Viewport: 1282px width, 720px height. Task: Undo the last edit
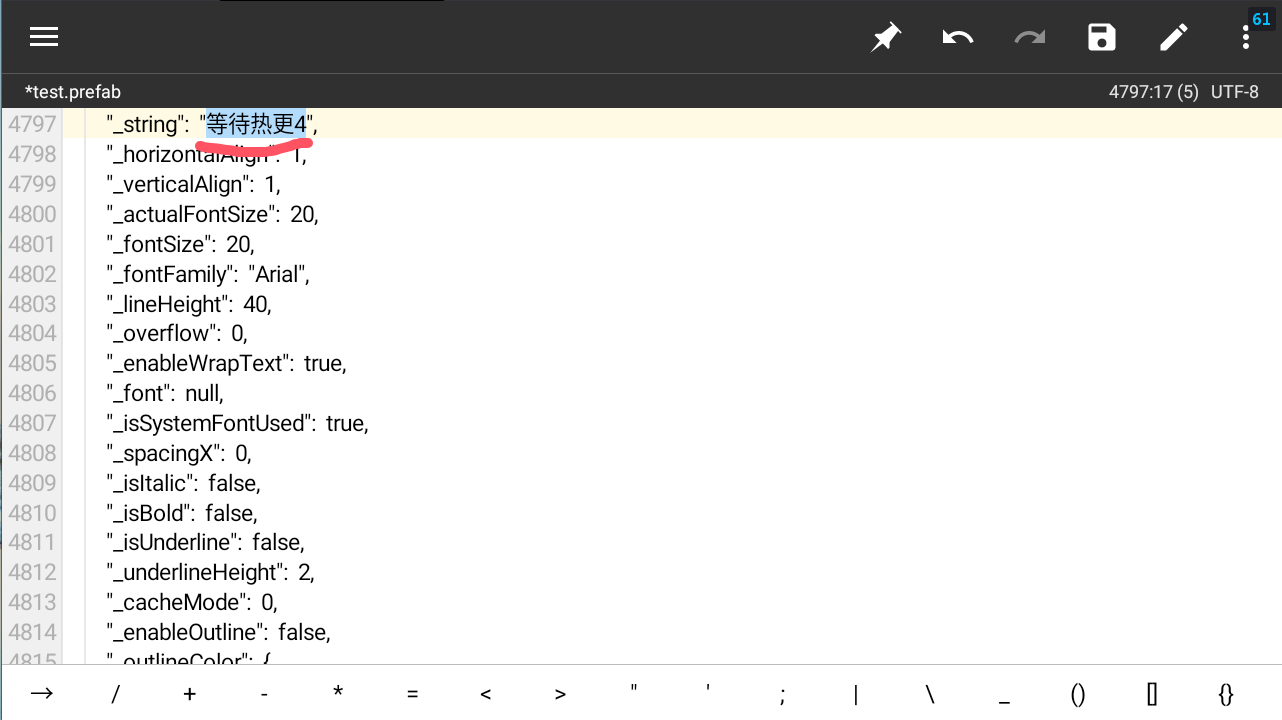(957, 38)
